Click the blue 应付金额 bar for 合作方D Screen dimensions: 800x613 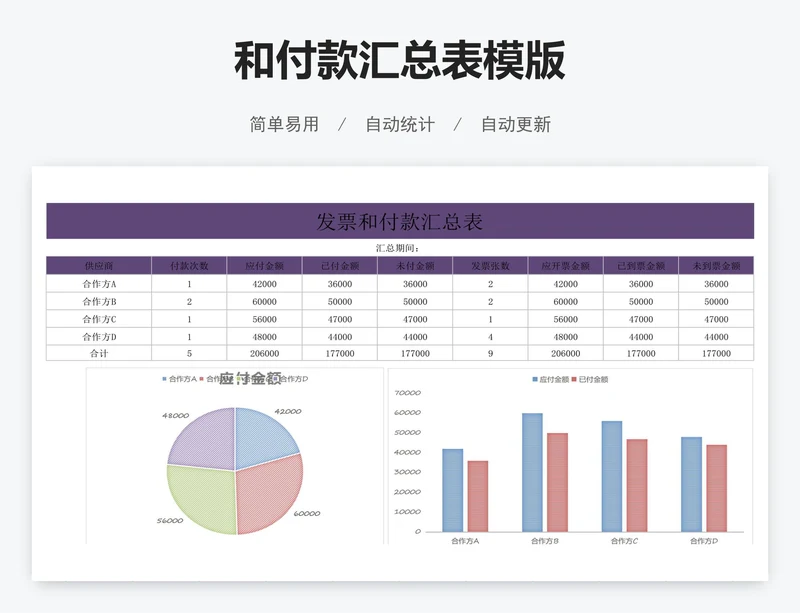click(x=691, y=484)
